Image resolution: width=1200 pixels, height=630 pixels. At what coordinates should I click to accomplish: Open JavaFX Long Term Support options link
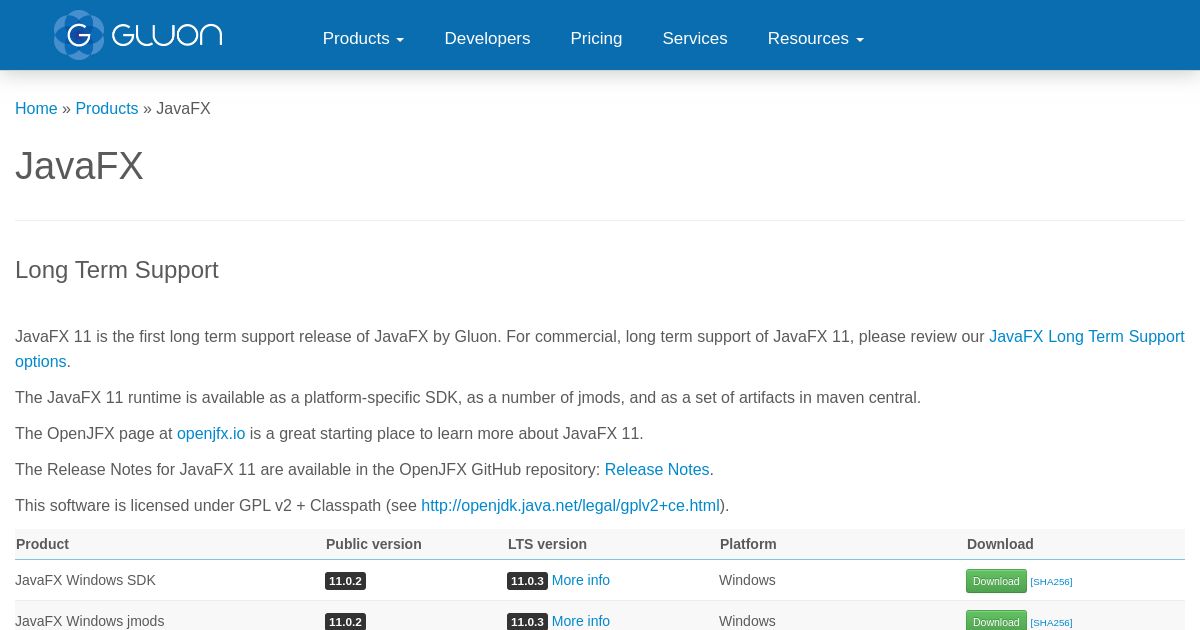coord(1086,336)
